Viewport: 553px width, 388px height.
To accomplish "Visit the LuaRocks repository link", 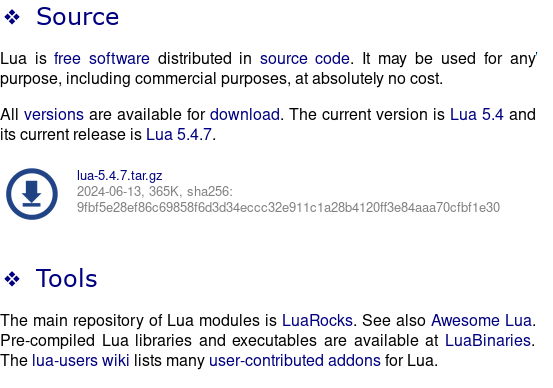I will coord(317,320).
